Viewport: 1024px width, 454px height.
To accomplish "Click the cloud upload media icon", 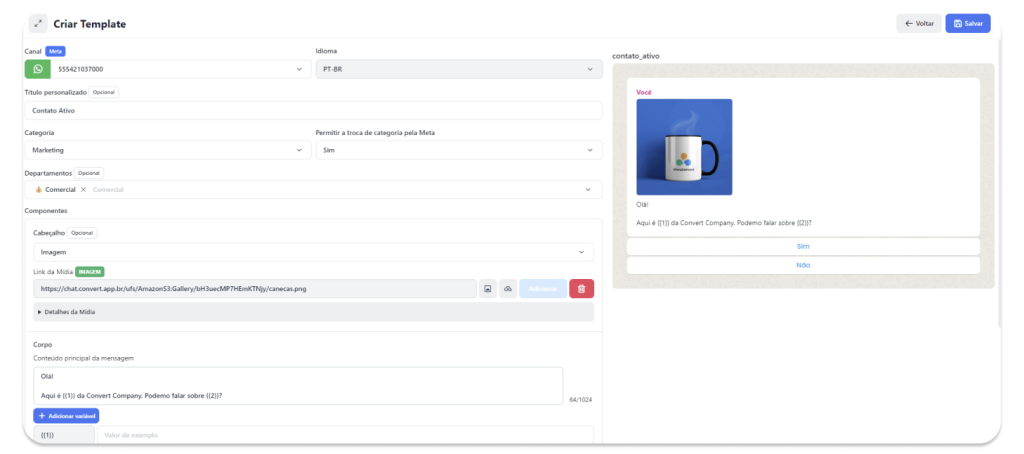I will coord(507,289).
